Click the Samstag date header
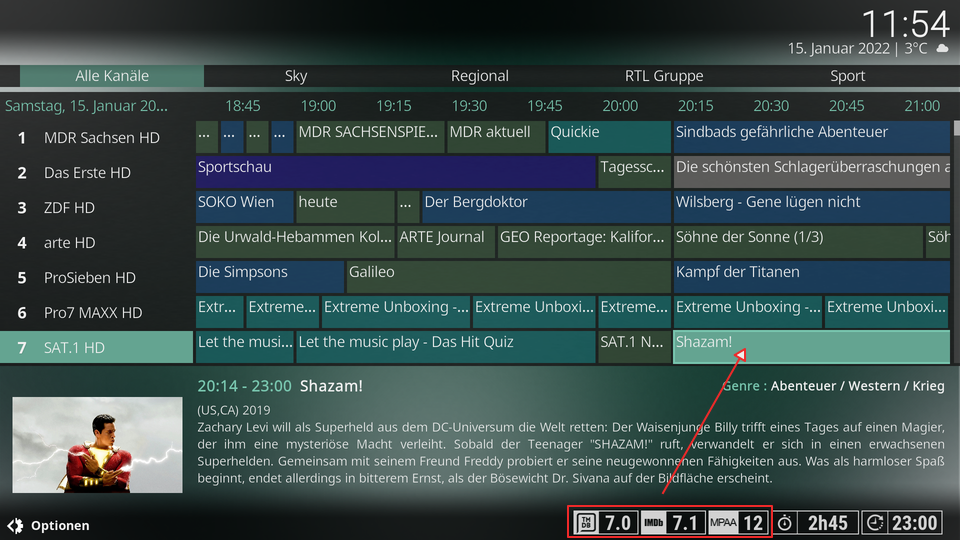 [86, 106]
